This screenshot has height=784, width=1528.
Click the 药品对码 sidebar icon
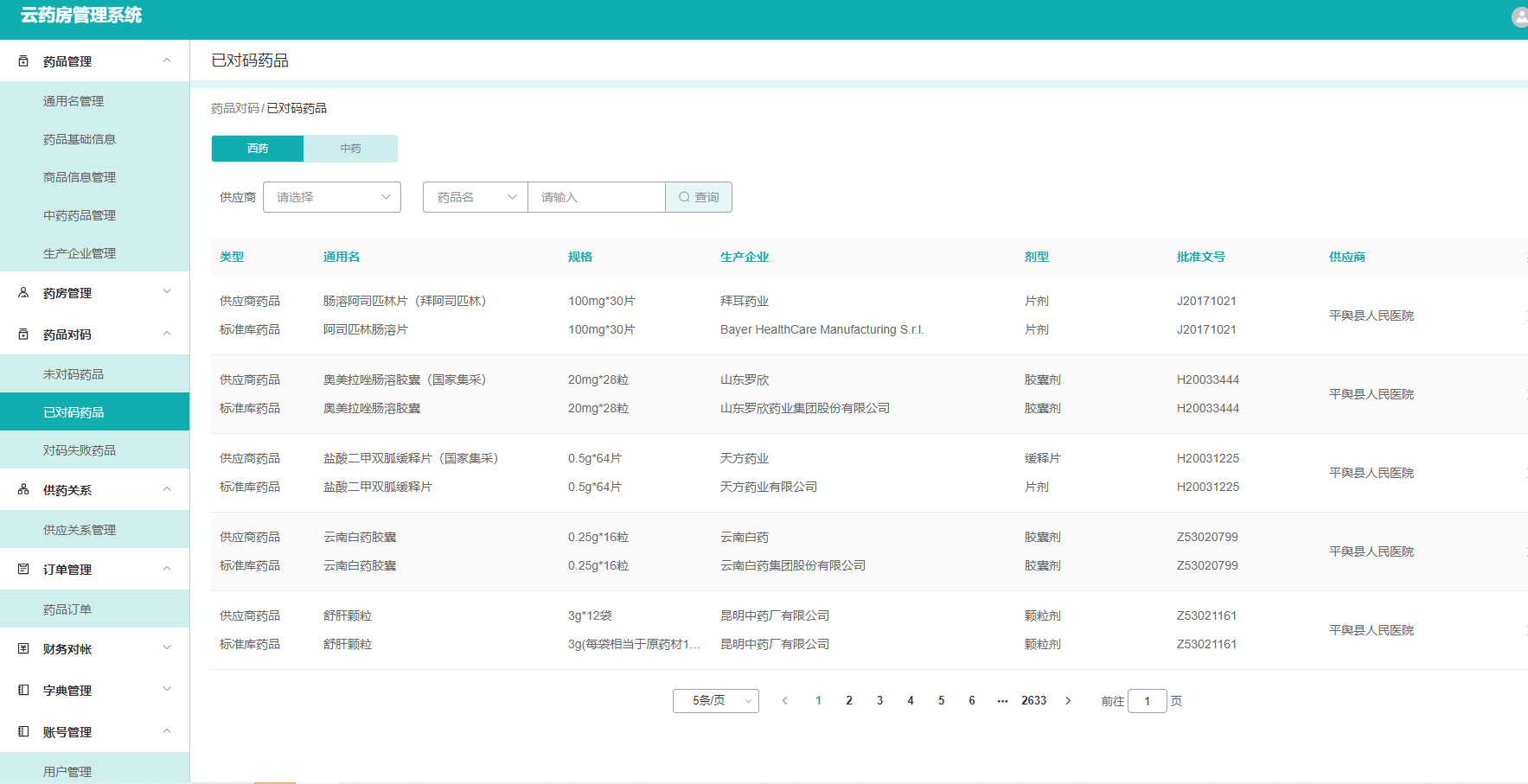pos(23,335)
